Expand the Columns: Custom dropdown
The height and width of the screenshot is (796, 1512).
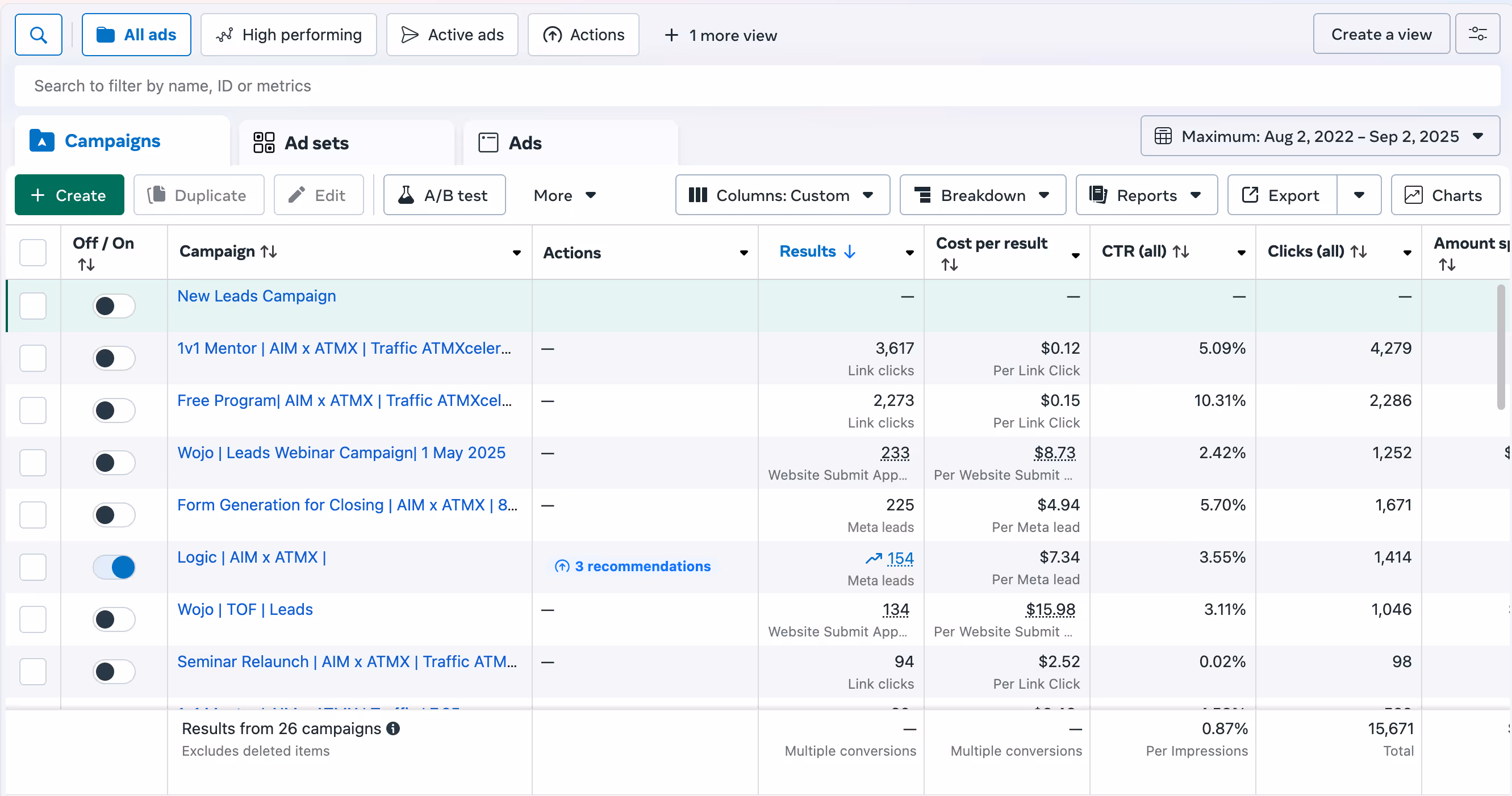(x=782, y=195)
